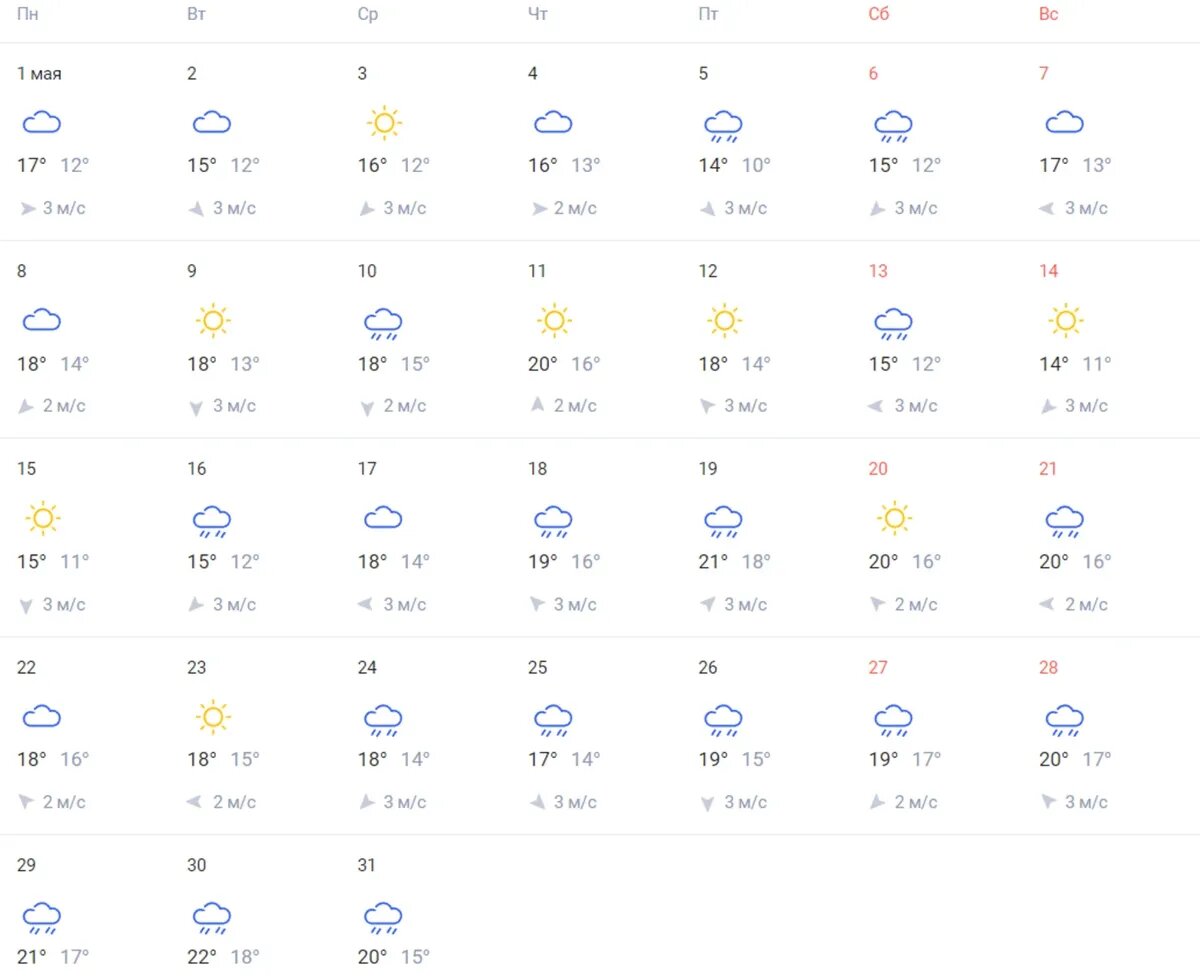Click the sun icon on May 23
Image resolution: width=1200 pixels, height=980 pixels.
point(212,717)
